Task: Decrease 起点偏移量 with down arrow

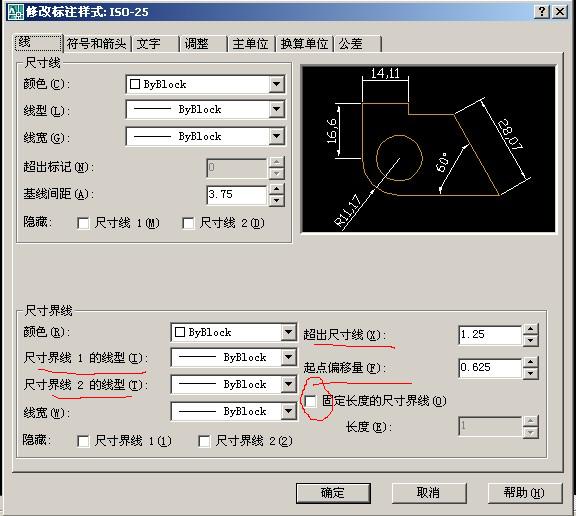Action: (x=530, y=374)
